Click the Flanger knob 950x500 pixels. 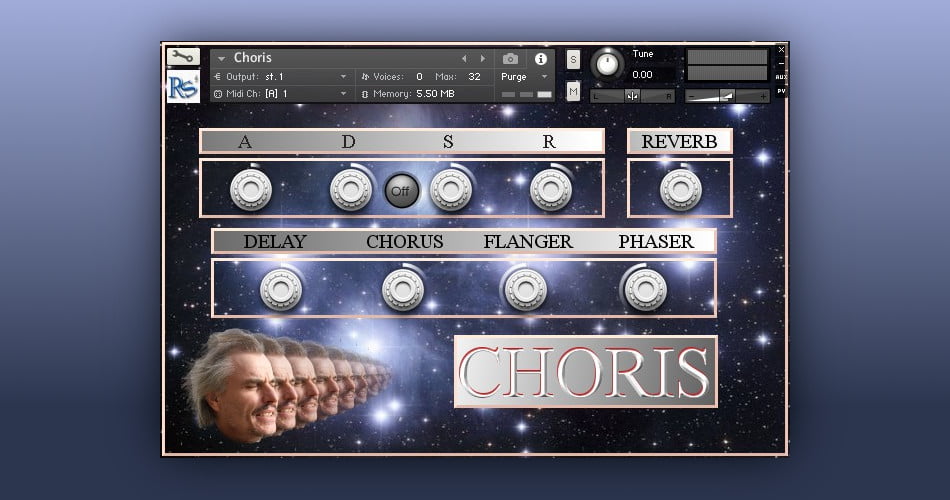tap(526, 290)
